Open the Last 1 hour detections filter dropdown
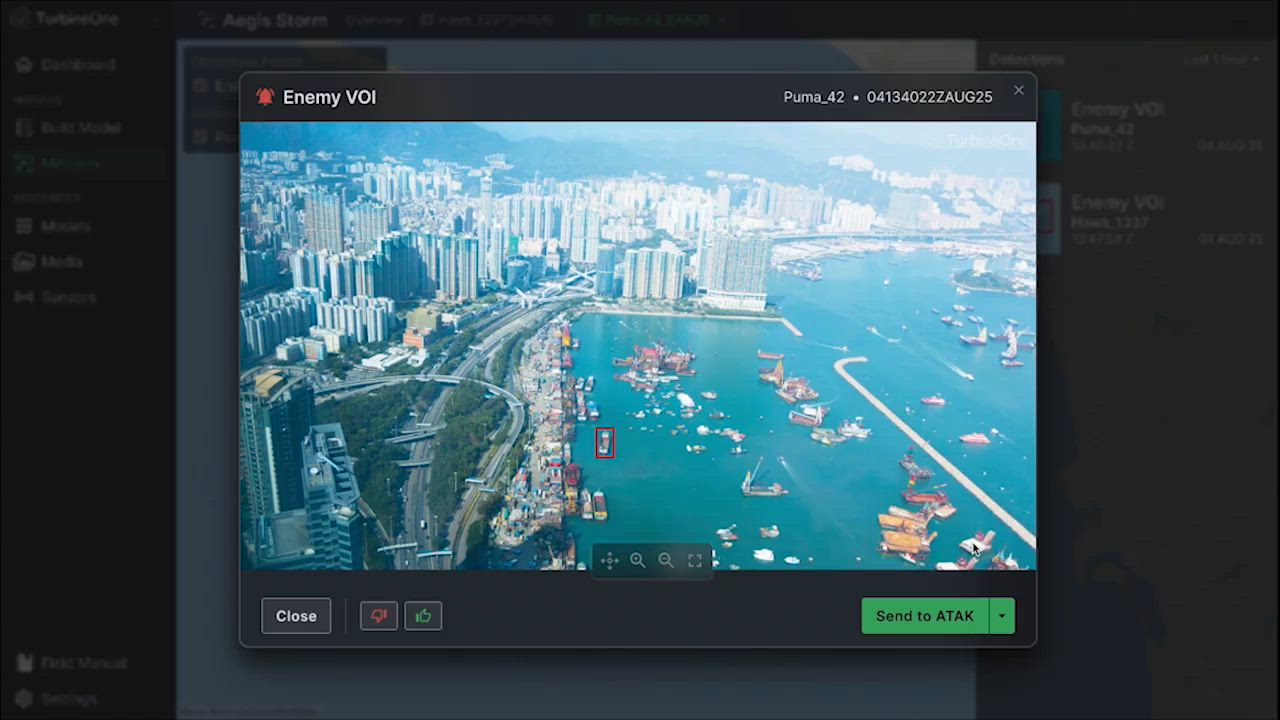 pyautogui.click(x=1222, y=59)
